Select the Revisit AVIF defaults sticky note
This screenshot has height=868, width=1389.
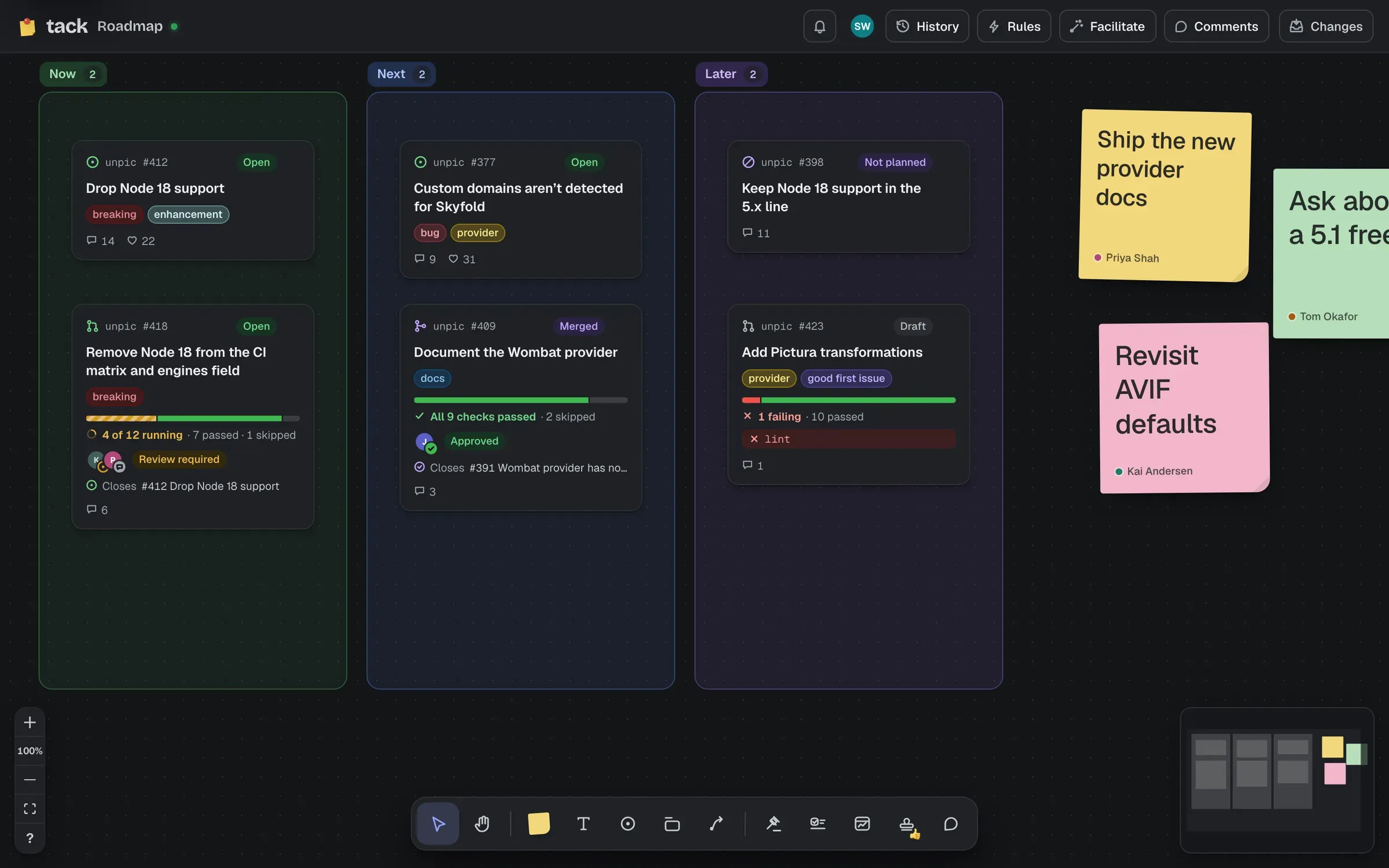[x=1184, y=408]
